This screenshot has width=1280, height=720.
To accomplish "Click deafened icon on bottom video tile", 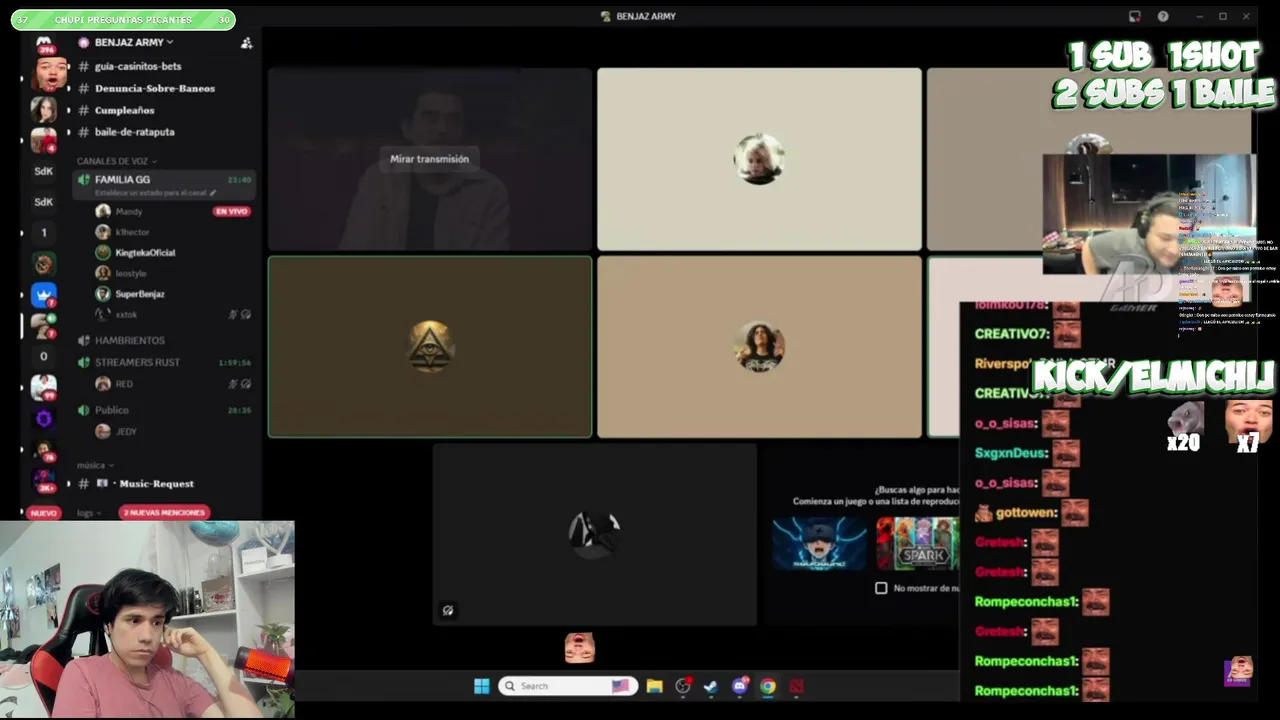I will point(448,610).
